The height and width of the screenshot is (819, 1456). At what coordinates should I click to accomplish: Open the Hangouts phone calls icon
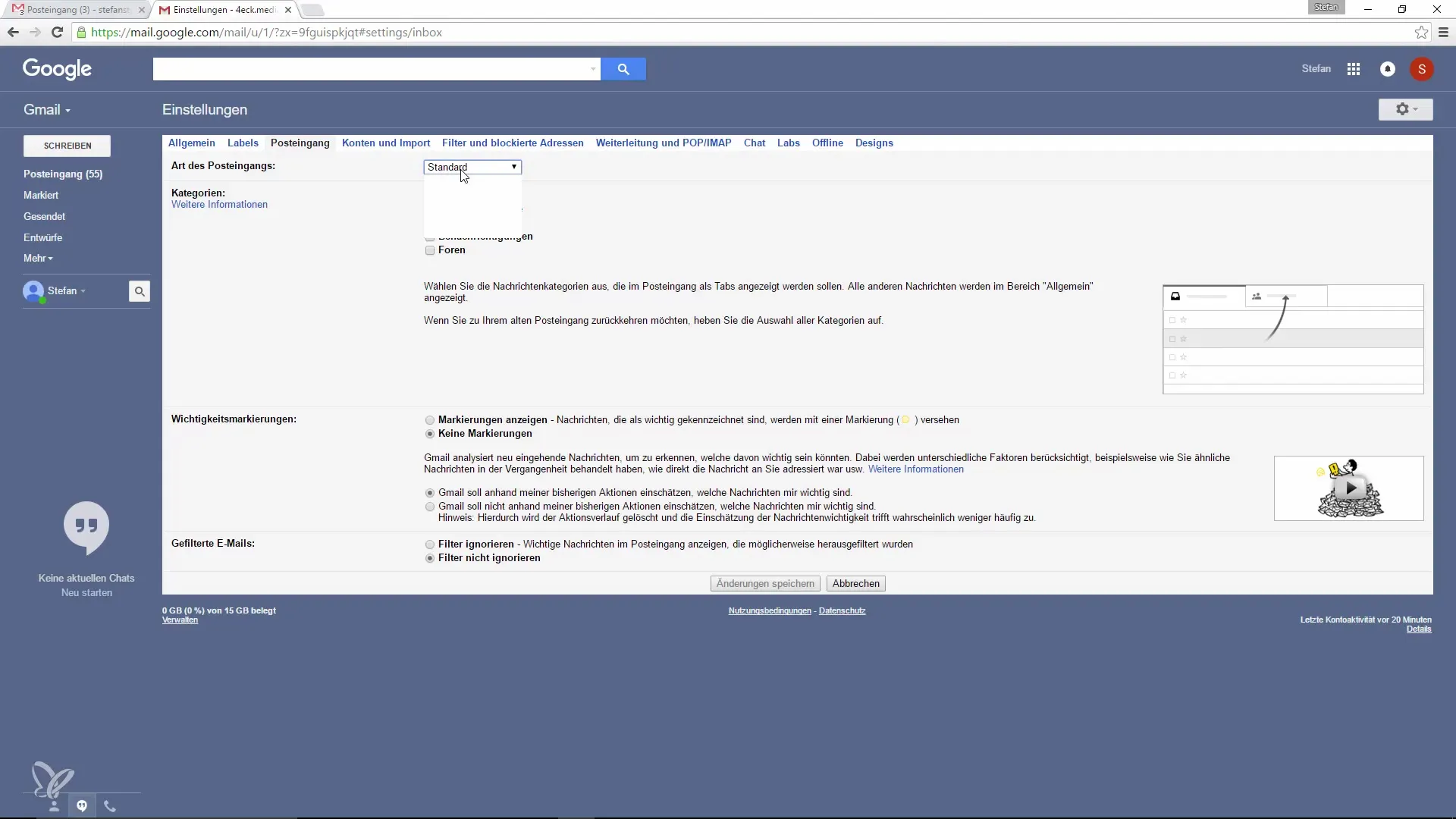[110, 806]
